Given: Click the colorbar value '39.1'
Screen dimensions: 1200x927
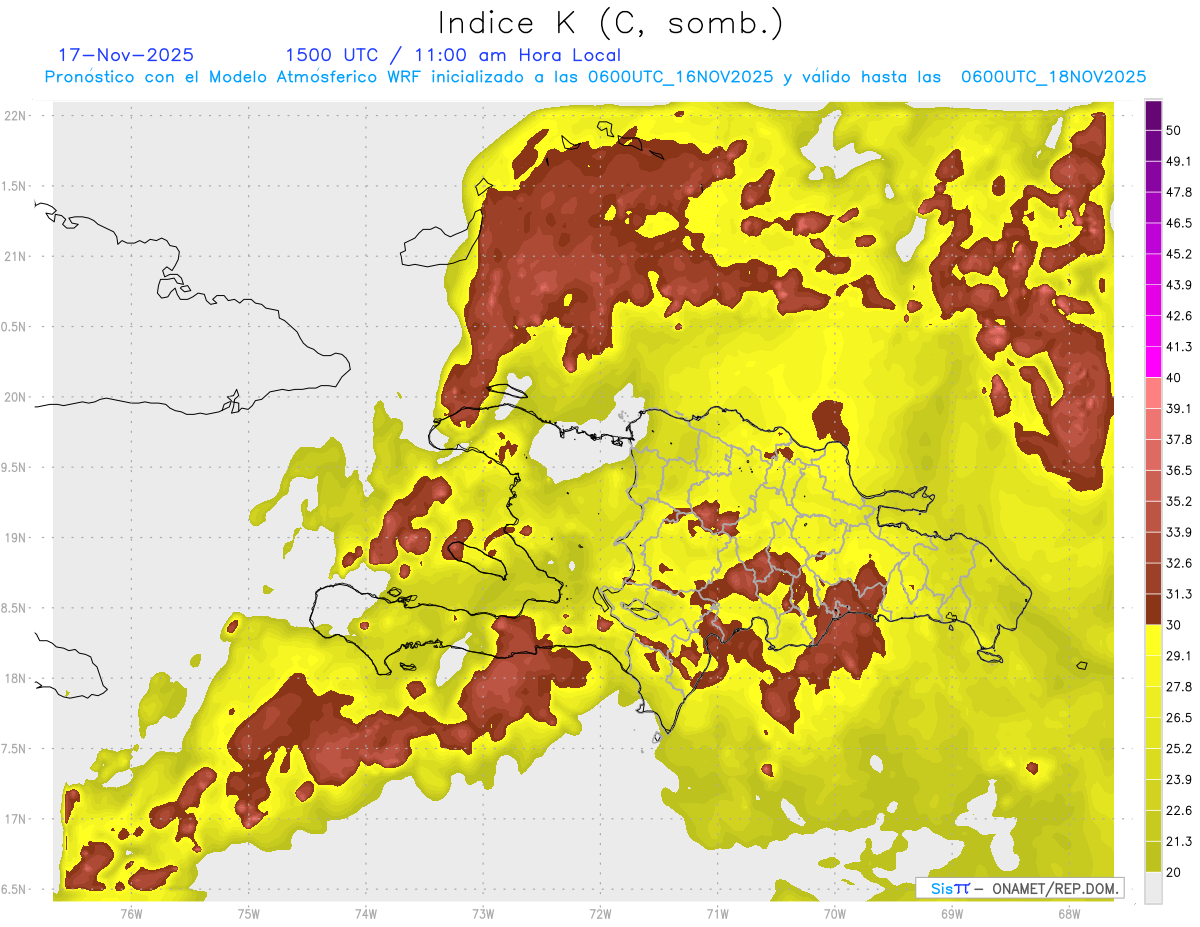Looking at the screenshot, I should (x=1179, y=408).
